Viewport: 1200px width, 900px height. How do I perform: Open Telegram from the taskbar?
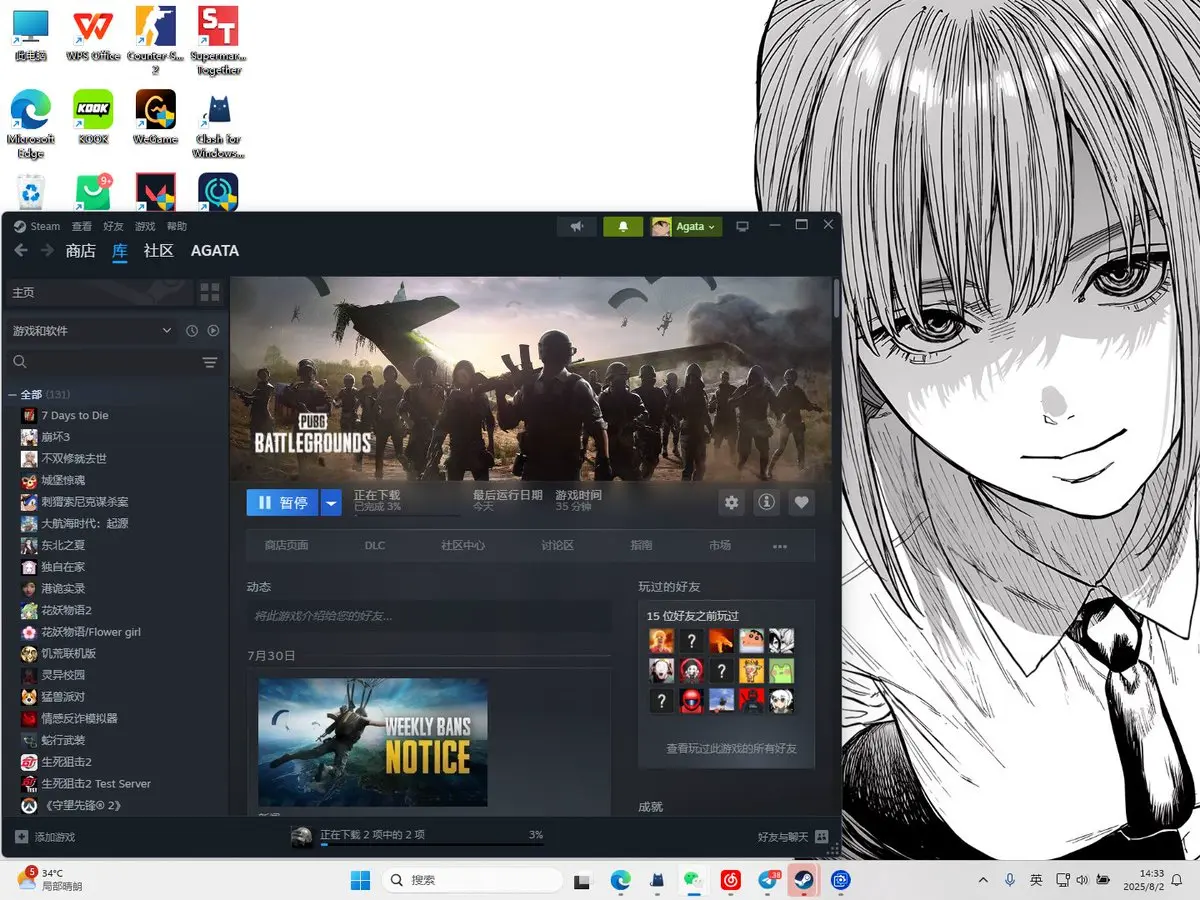(x=768, y=880)
